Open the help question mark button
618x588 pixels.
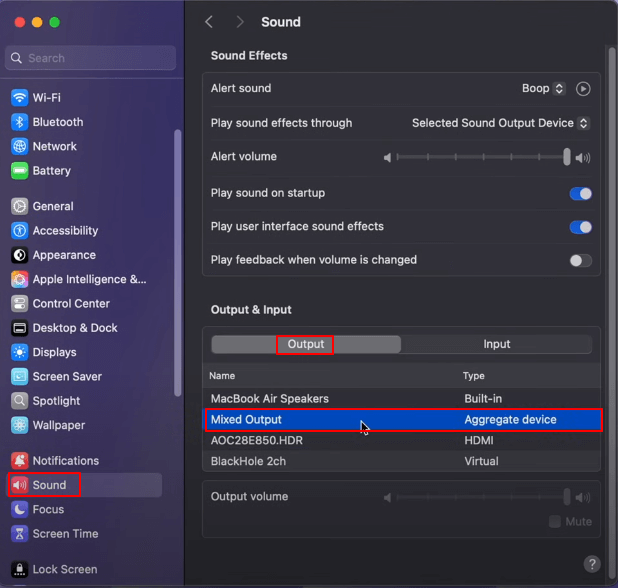pos(592,564)
